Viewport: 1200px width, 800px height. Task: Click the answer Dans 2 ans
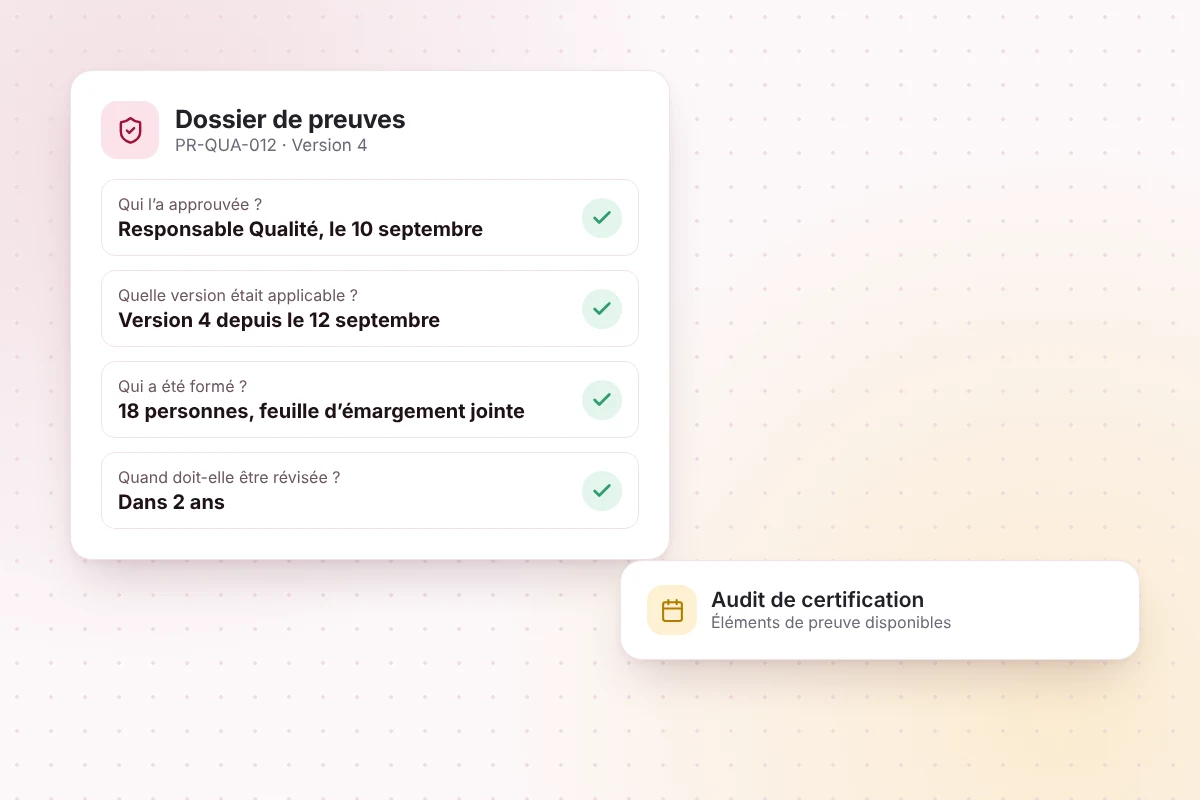point(171,502)
